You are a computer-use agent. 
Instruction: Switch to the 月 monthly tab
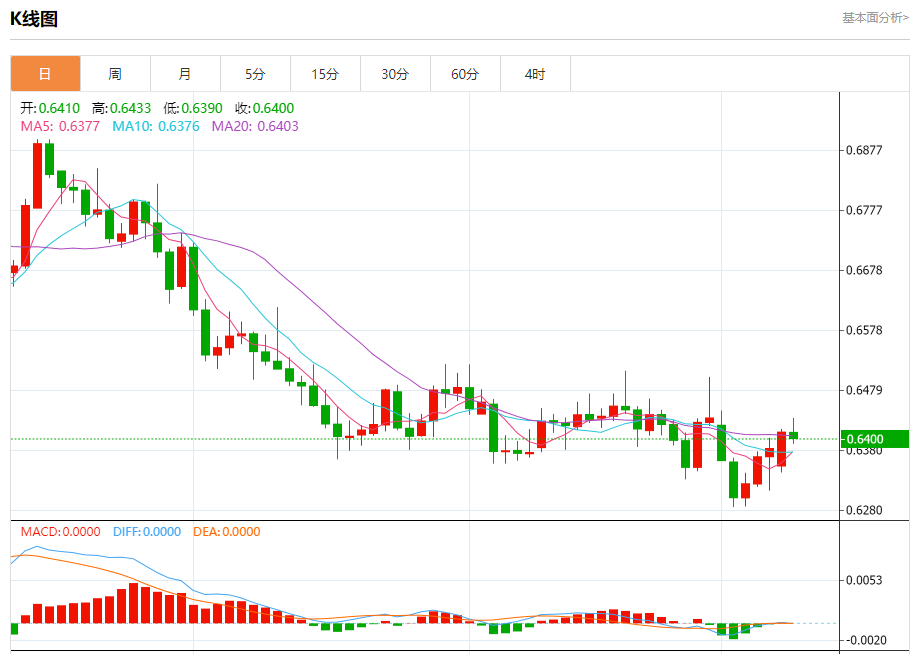click(185, 74)
